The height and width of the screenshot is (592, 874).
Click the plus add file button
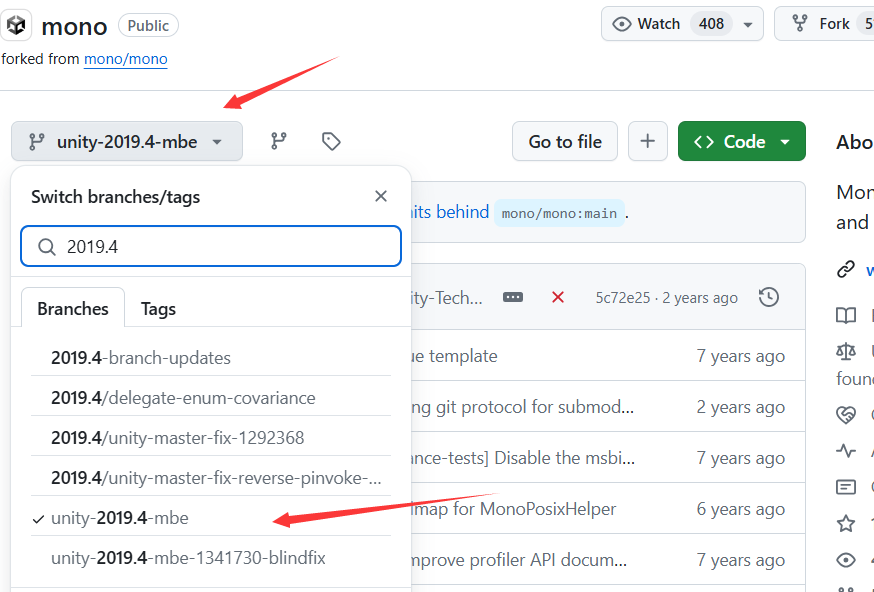[x=647, y=142]
